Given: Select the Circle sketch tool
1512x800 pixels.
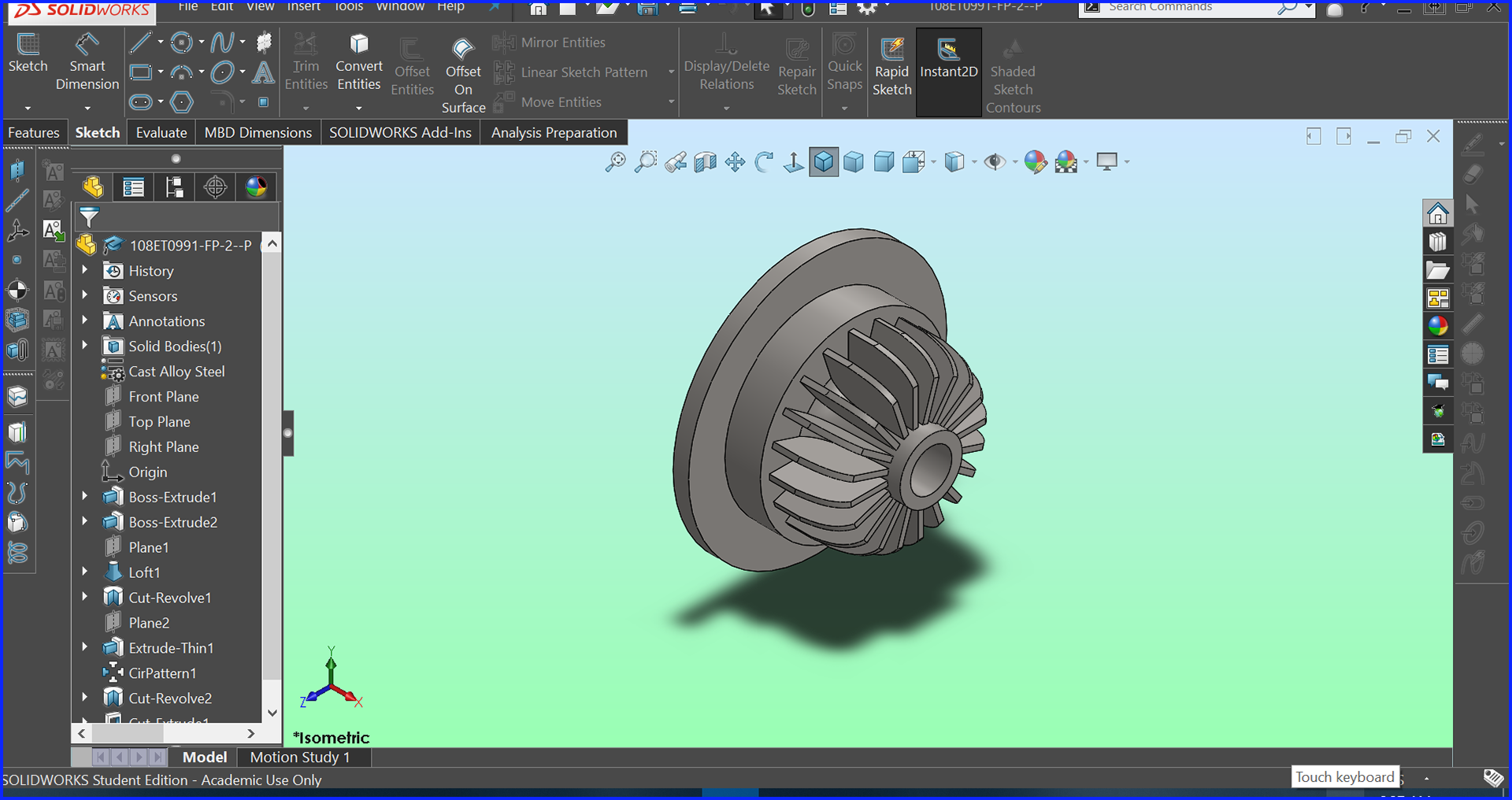Looking at the screenshot, I should [x=182, y=43].
